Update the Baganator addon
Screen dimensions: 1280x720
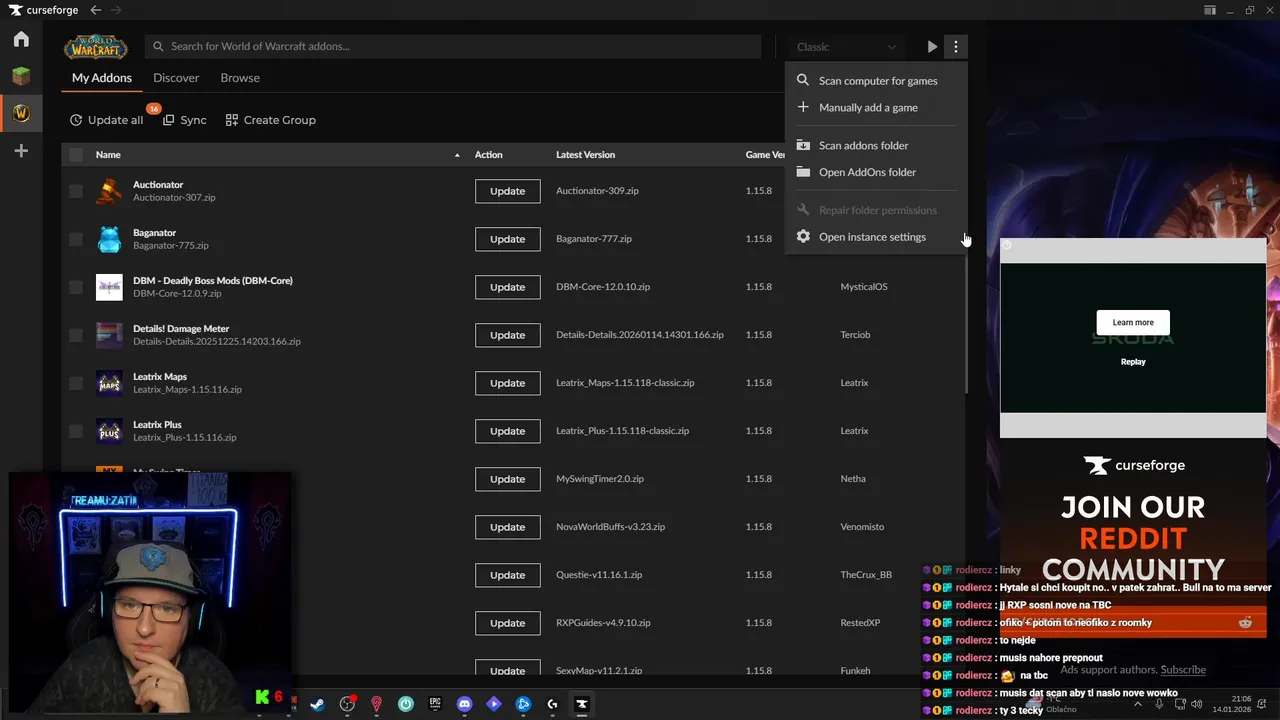click(x=507, y=239)
